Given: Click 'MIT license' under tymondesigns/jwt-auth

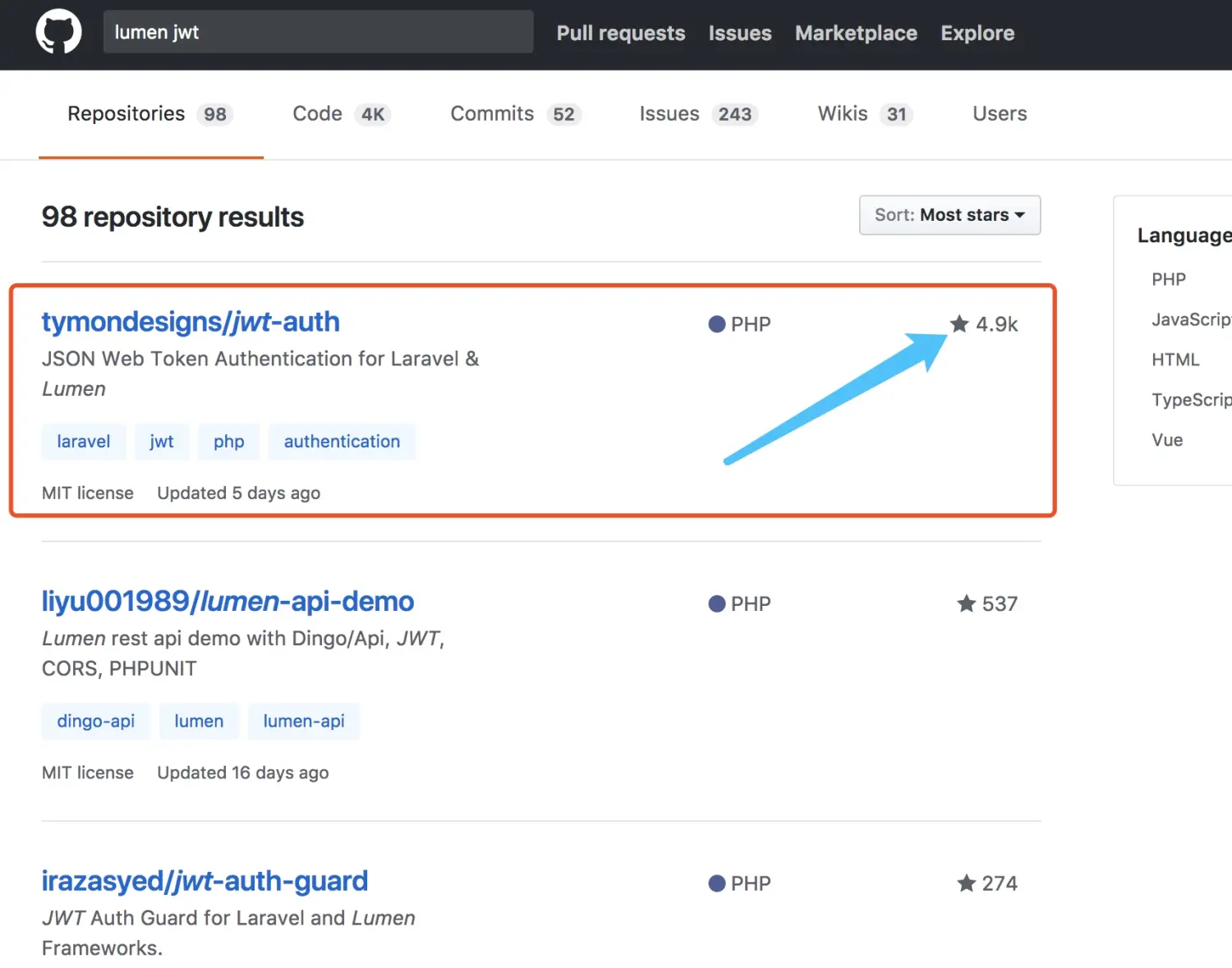Looking at the screenshot, I should click(x=88, y=493).
